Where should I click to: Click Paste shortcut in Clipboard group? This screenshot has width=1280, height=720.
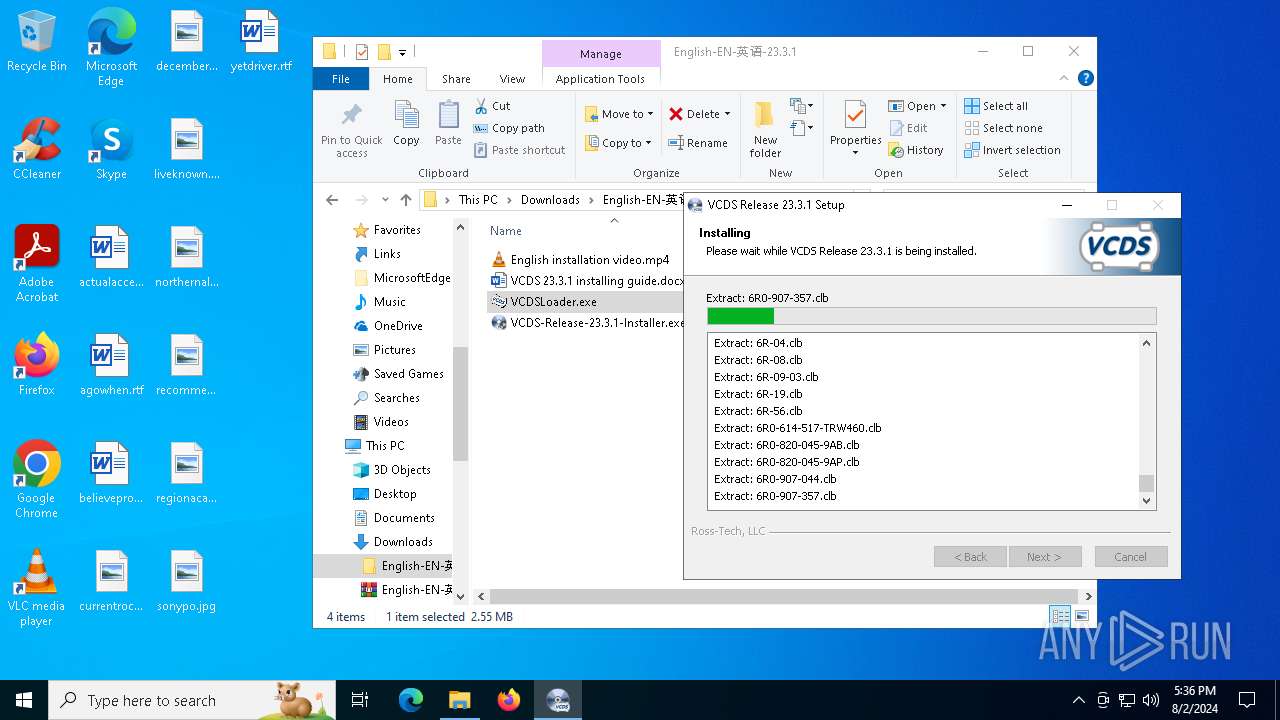(519, 150)
